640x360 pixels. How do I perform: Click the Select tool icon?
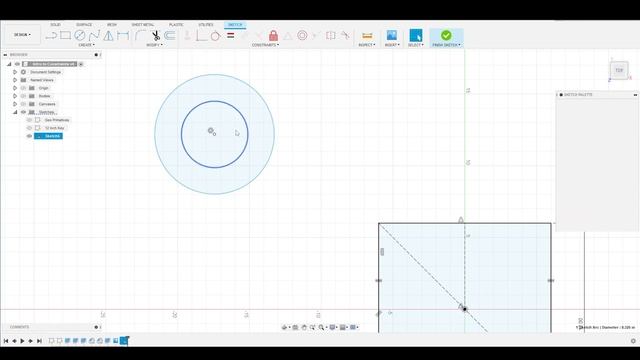pos(416,35)
